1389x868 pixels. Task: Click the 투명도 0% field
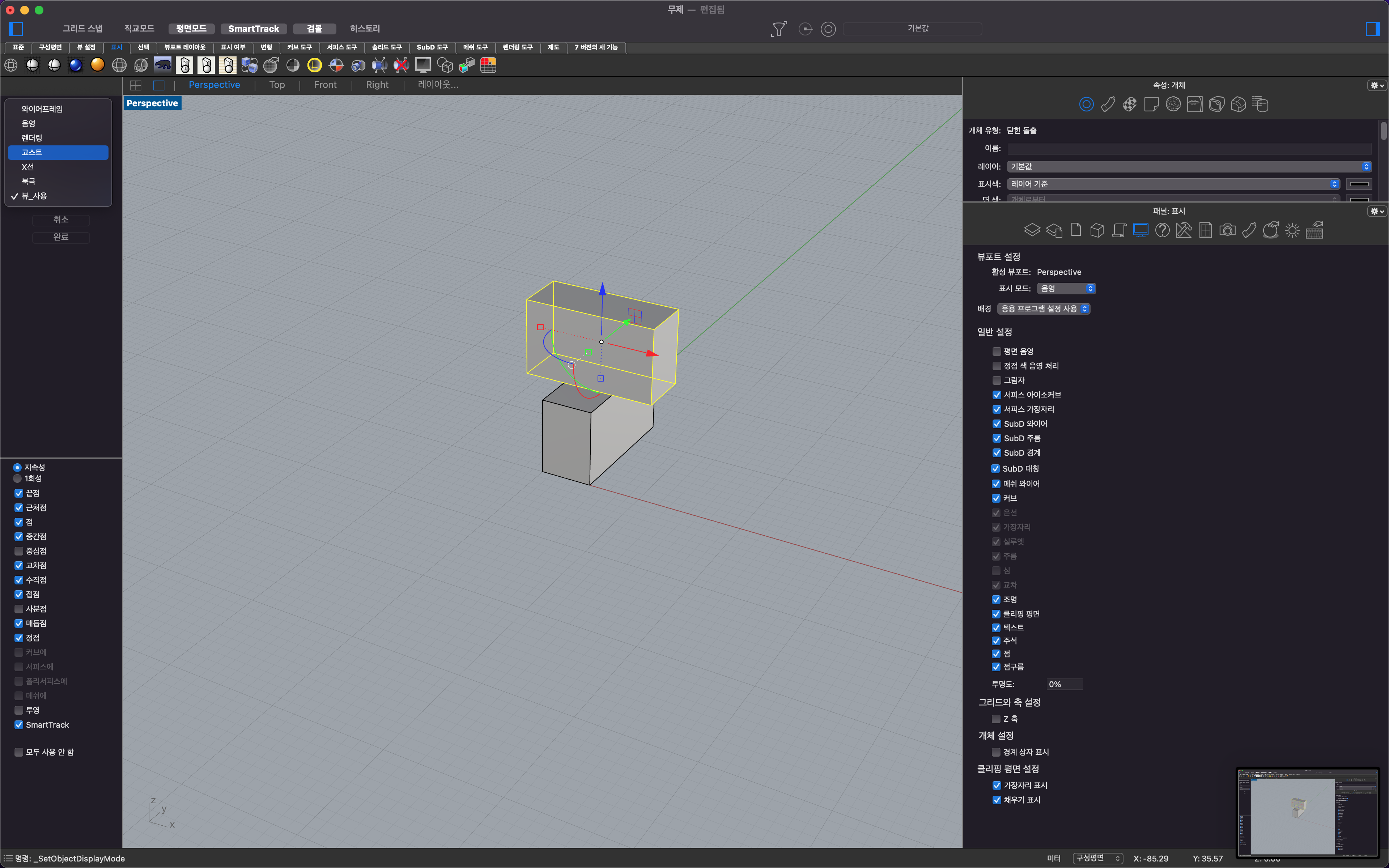pyautogui.click(x=1065, y=684)
